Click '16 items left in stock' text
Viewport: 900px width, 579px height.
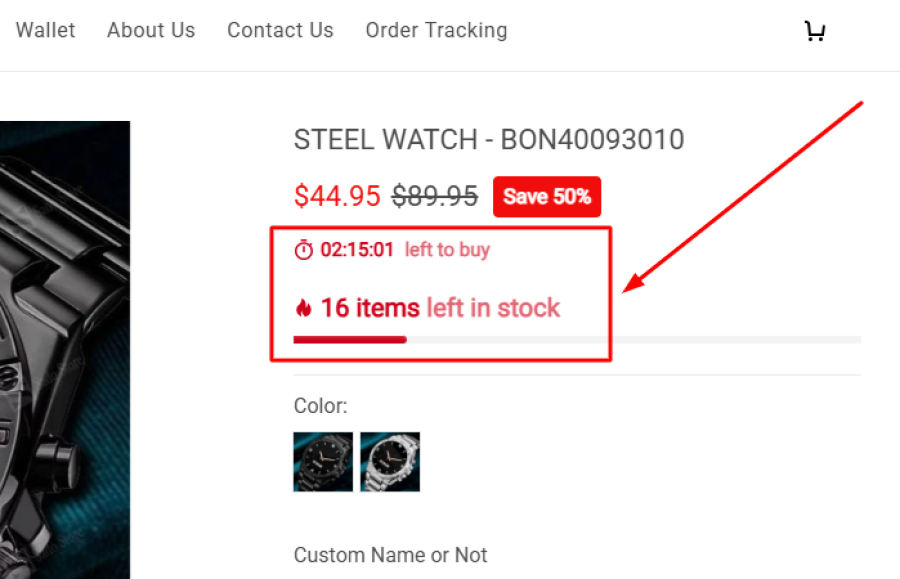click(x=440, y=308)
